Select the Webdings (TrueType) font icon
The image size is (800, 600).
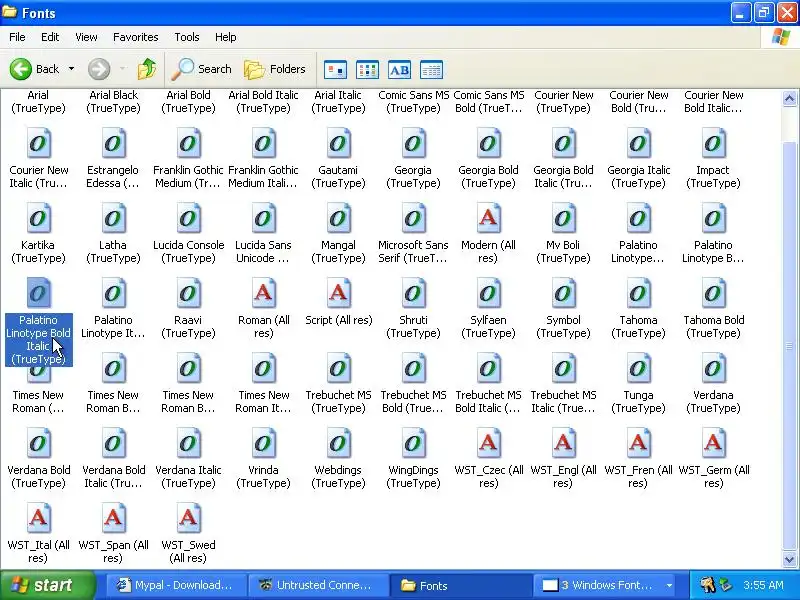pos(338,443)
